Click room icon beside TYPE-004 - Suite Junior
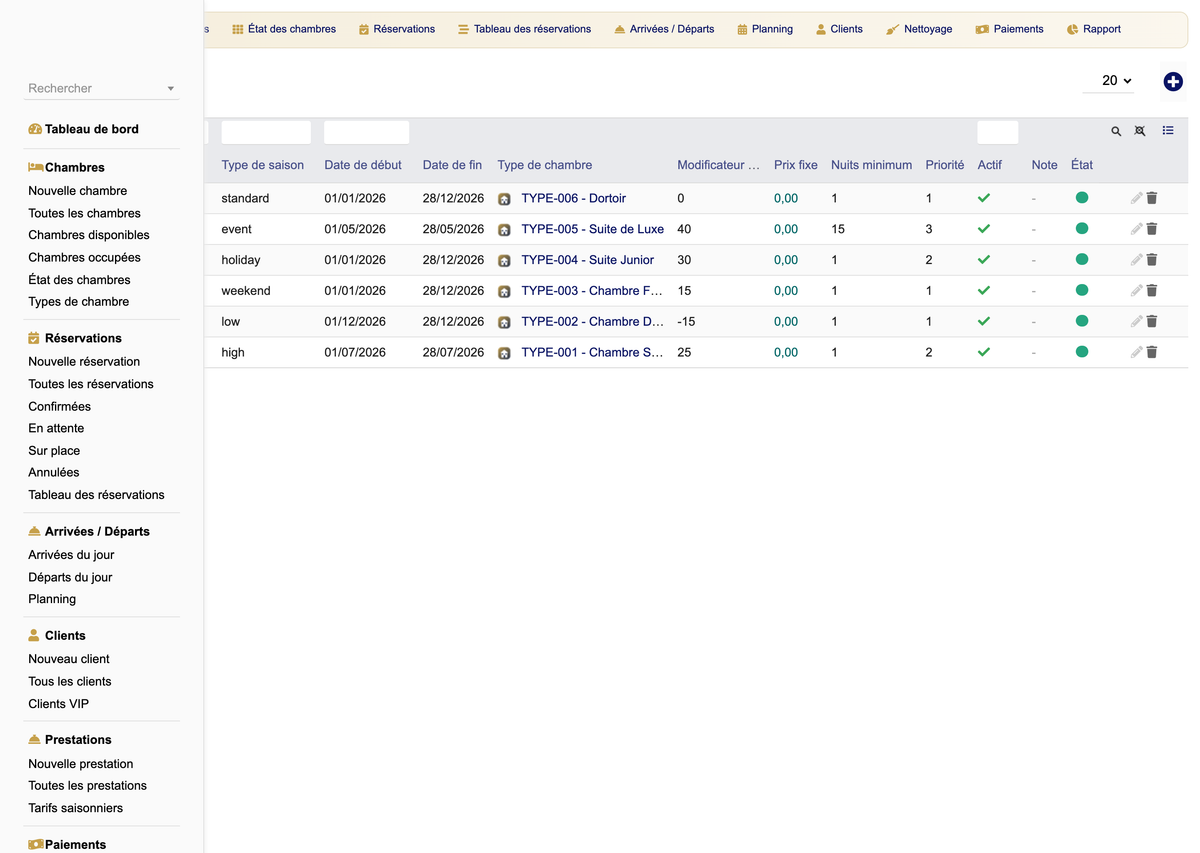 pyautogui.click(x=505, y=261)
